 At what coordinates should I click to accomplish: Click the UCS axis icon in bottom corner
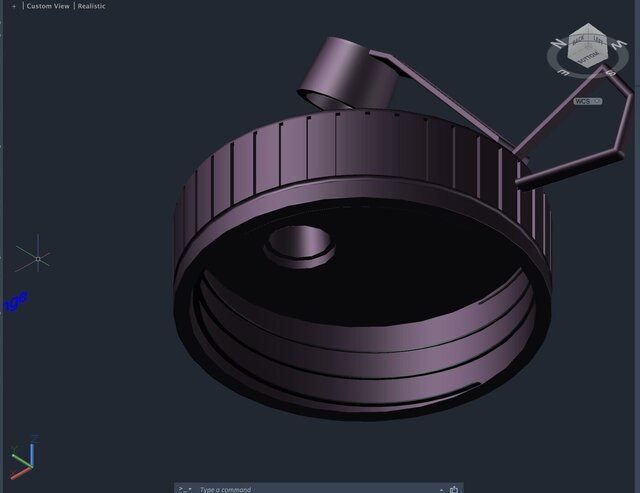[22, 460]
